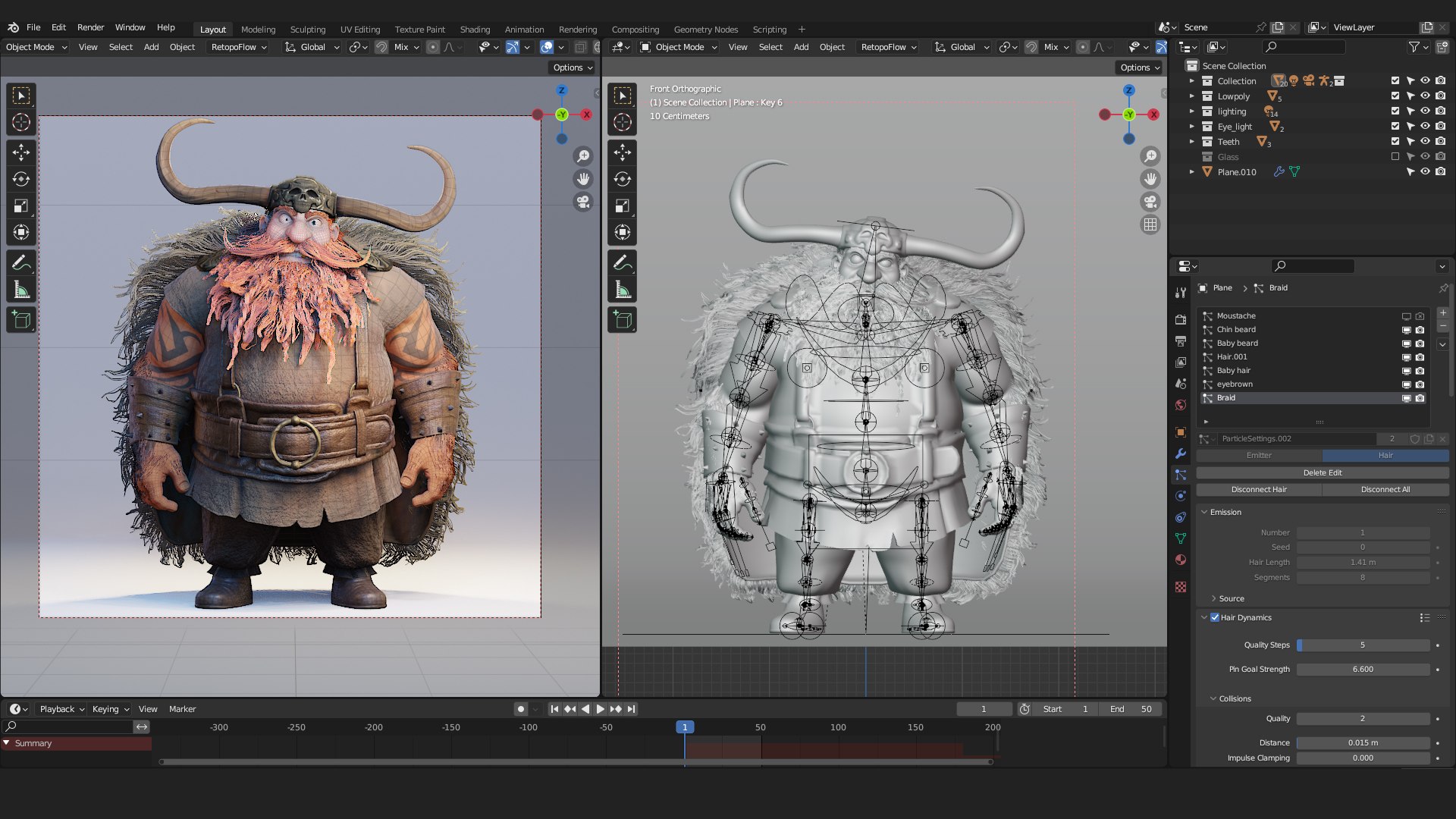Switch particle type to Emitter
This screenshot has width=1456, height=819.
pos(1259,456)
